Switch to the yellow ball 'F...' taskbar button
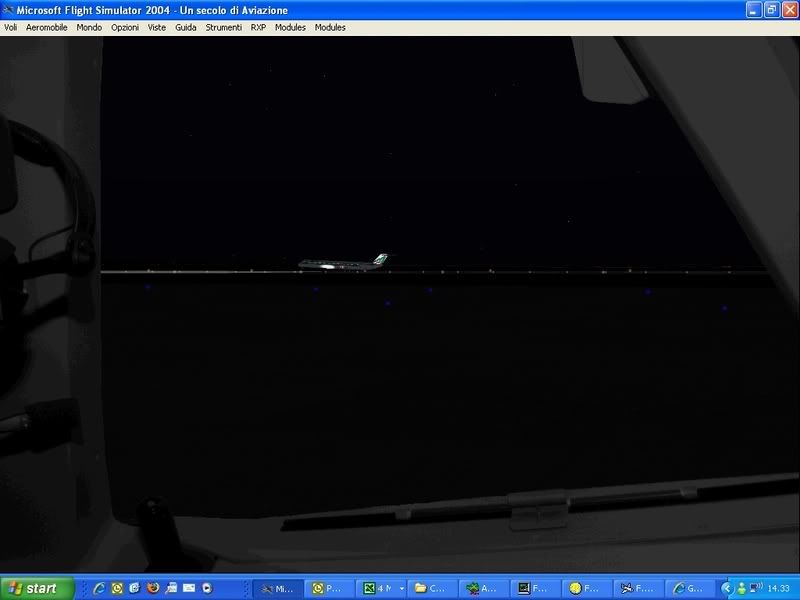Image resolution: width=800 pixels, height=600 pixels. [x=586, y=589]
